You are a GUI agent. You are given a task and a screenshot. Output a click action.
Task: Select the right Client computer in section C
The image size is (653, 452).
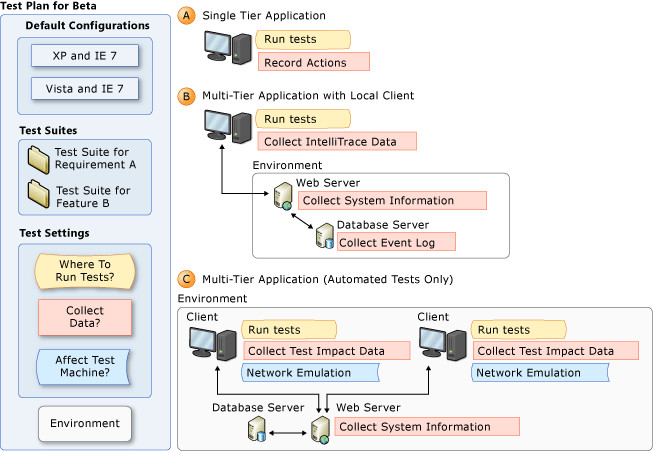point(442,345)
